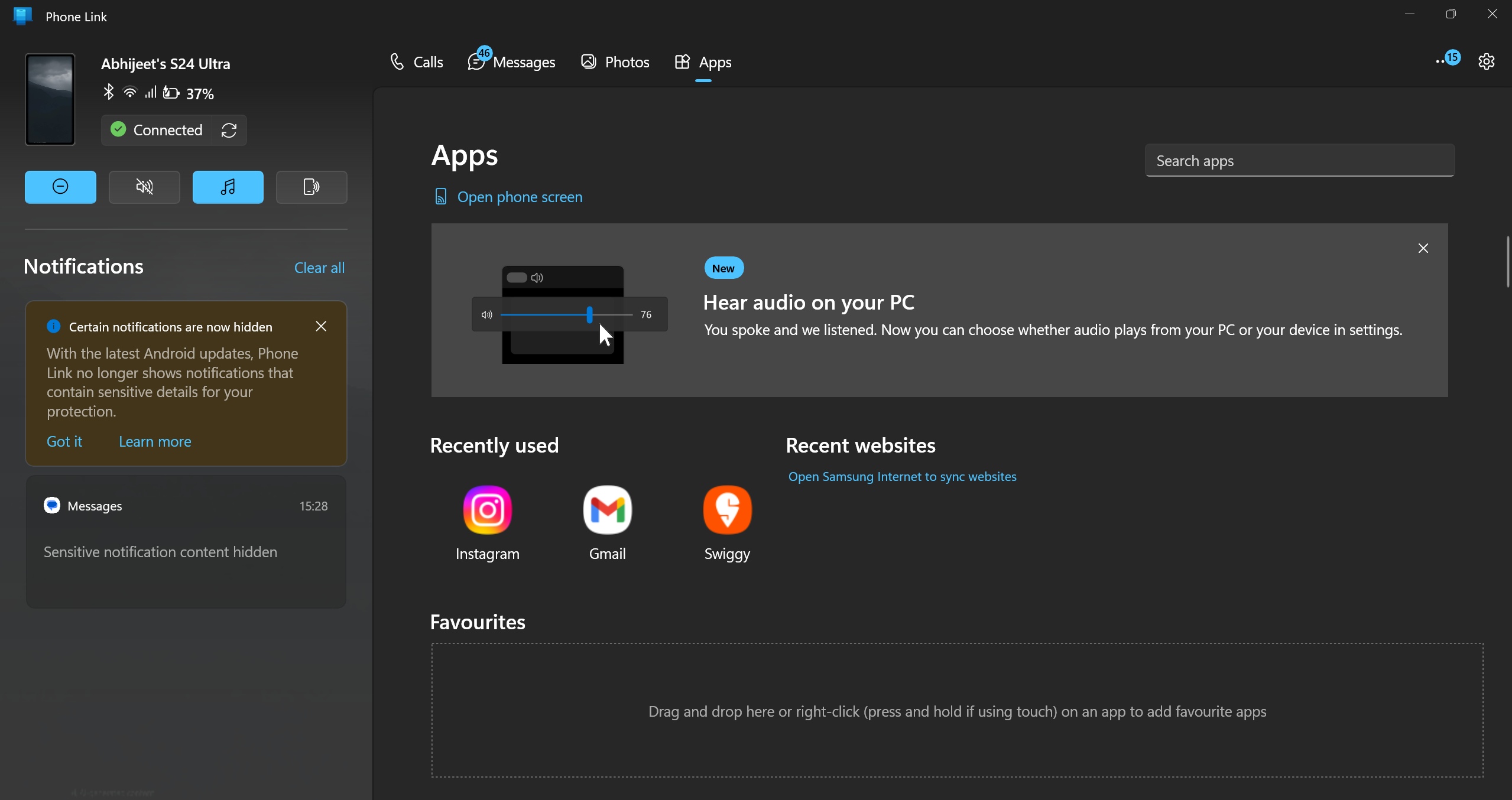The image size is (1512, 800).
Task: Toggle phone mute sound button
Action: (x=144, y=187)
